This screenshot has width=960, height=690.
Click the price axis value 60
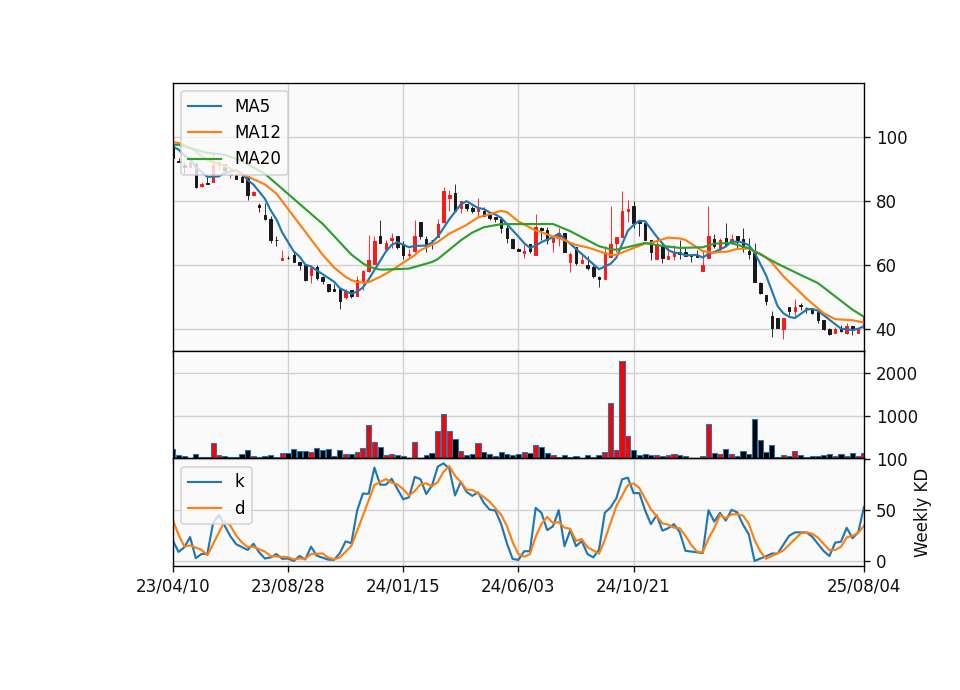point(887,266)
